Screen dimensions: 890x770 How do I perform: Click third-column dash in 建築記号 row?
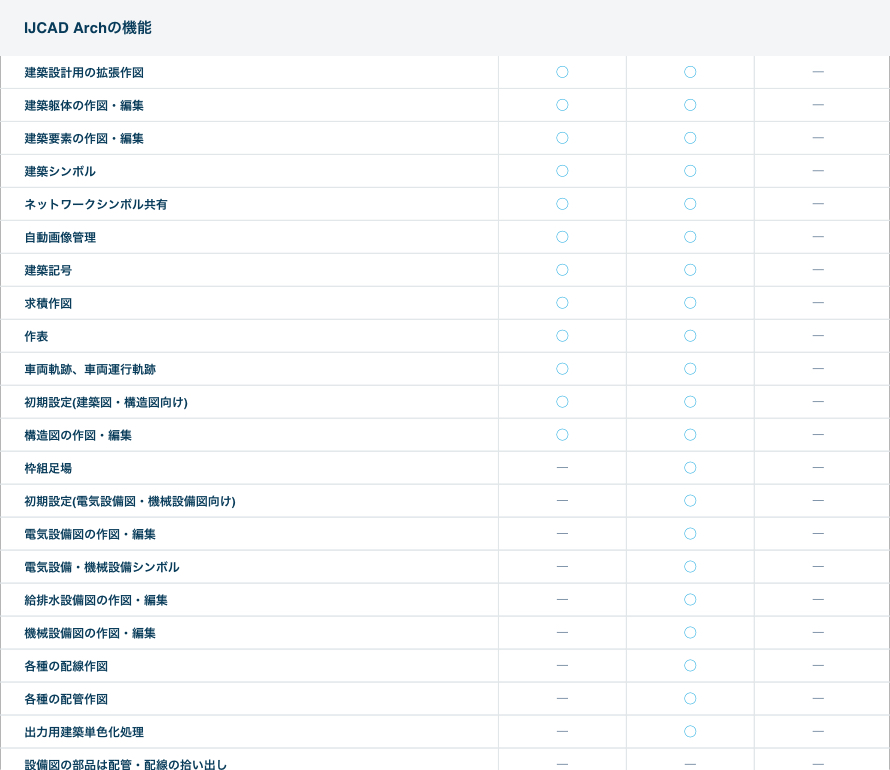pos(818,270)
